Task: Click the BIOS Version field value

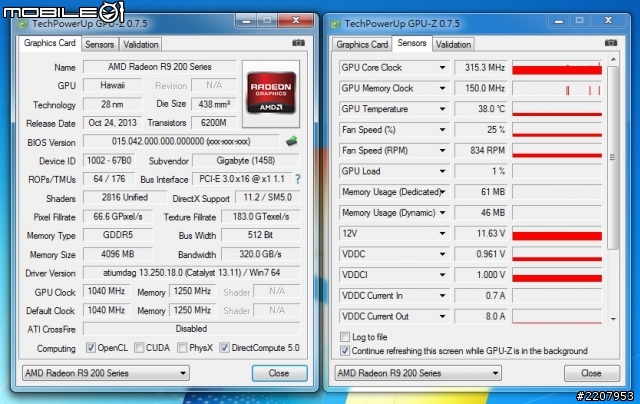Action: 181,142
